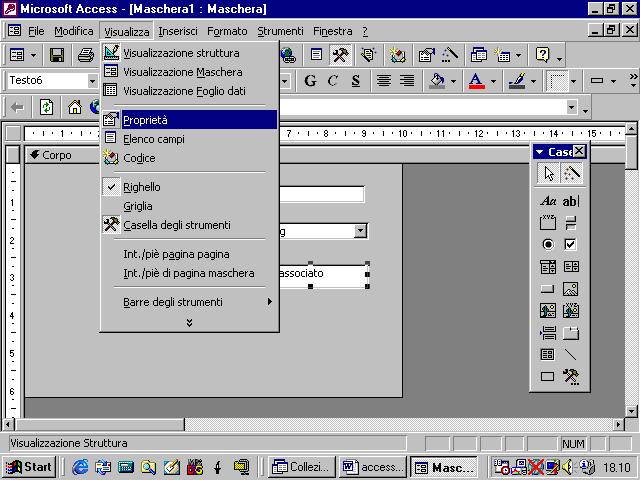The image size is (640, 480).
Task: Choose Visualizzazione Foglio dati entry
Action: pyautogui.click(x=189, y=91)
